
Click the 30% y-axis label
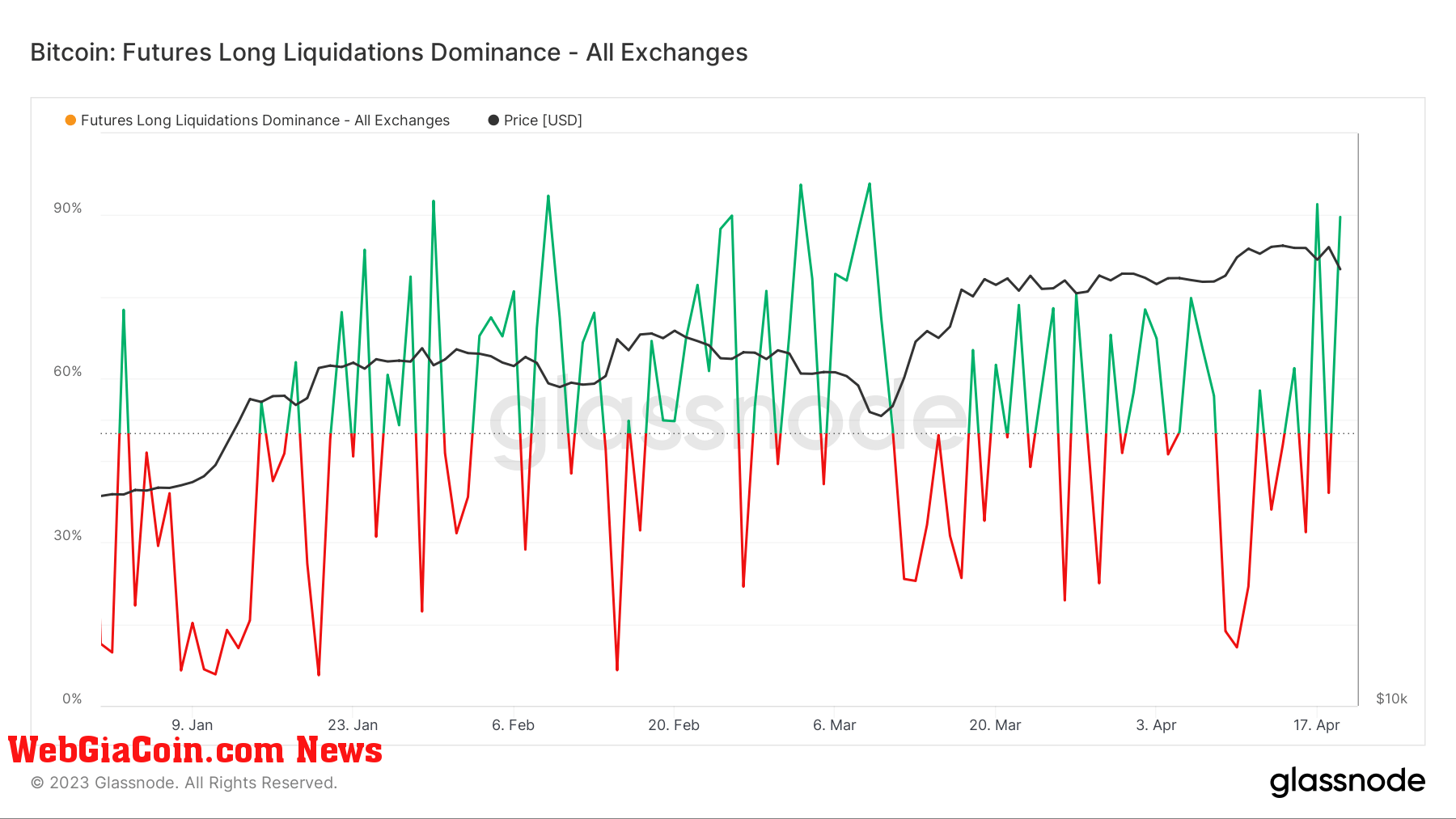(68, 536)
